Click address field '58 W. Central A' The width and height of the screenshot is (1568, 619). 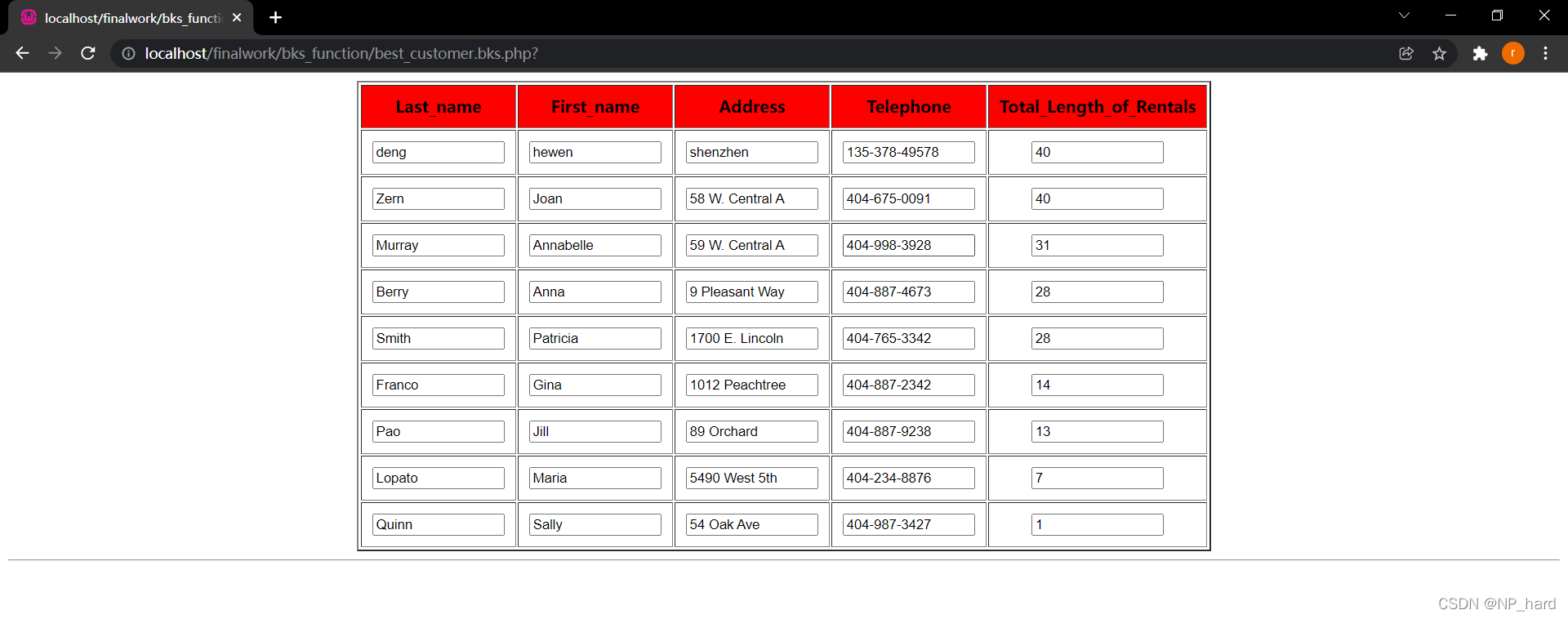coord(752,198)
